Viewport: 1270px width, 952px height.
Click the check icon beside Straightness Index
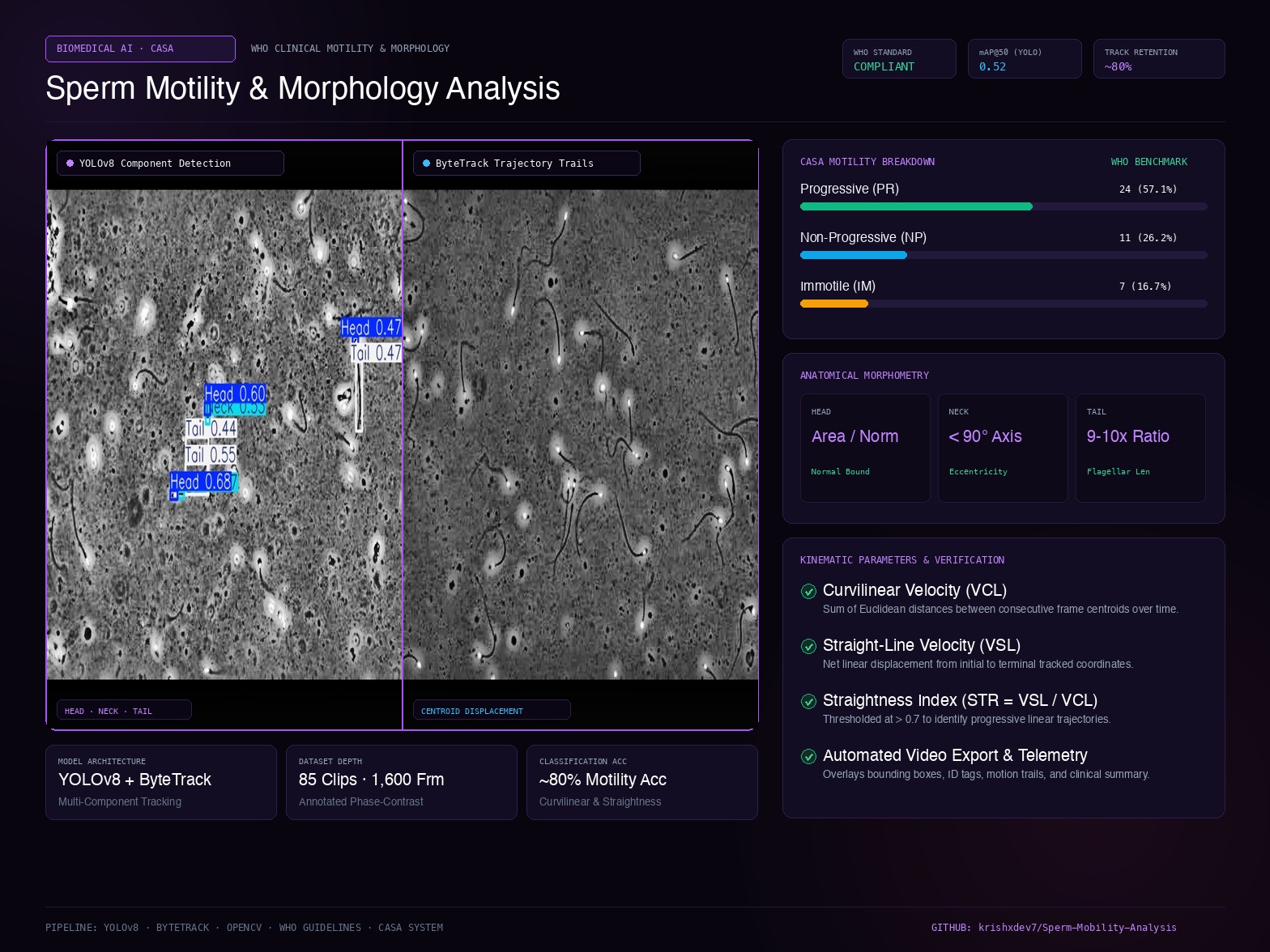click(x=808, y=701)
